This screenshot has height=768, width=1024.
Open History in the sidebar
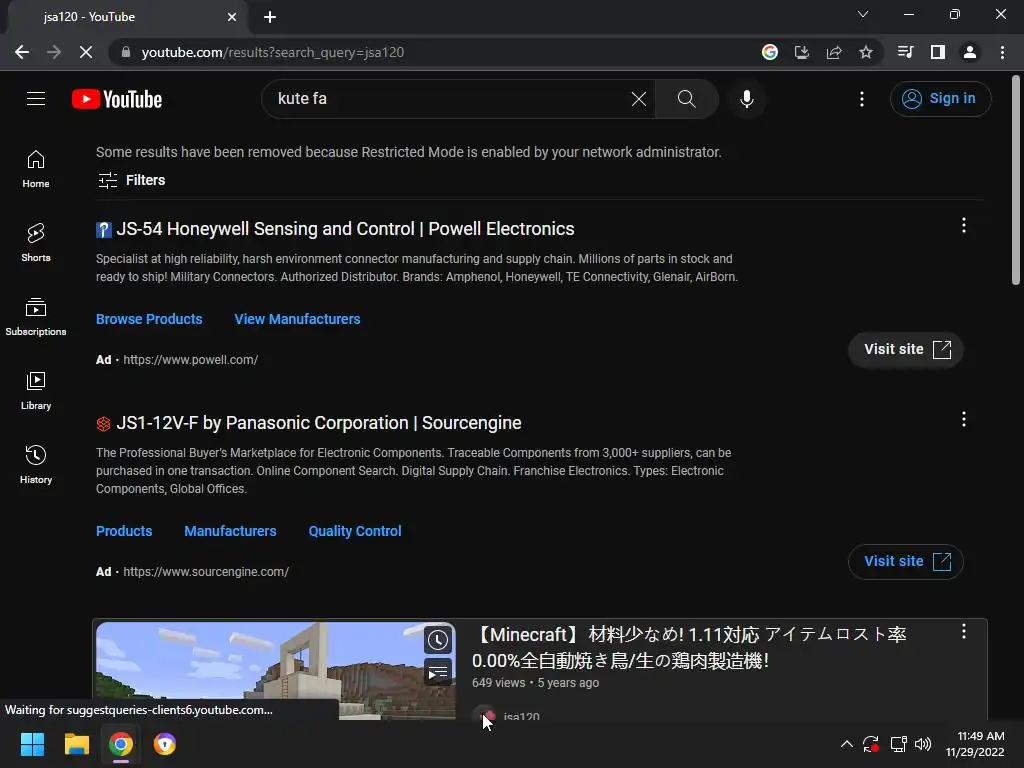click(x=36, y=464)
